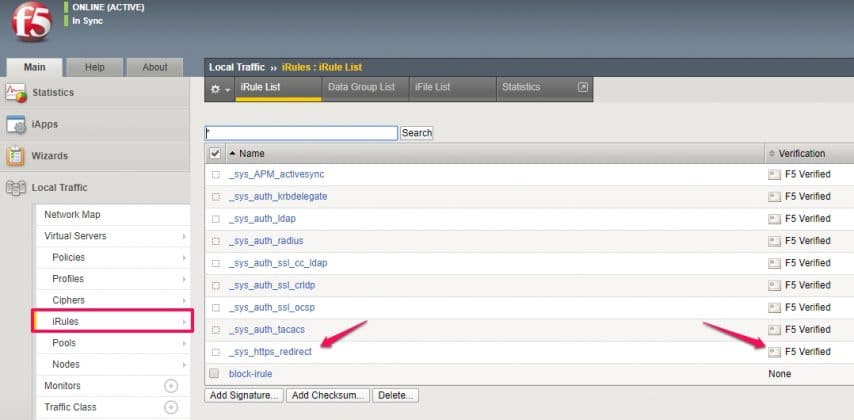This screenshot has width=854, height=420.
Task: Click the plus icon next to Monitors
Action: point(170,386)
